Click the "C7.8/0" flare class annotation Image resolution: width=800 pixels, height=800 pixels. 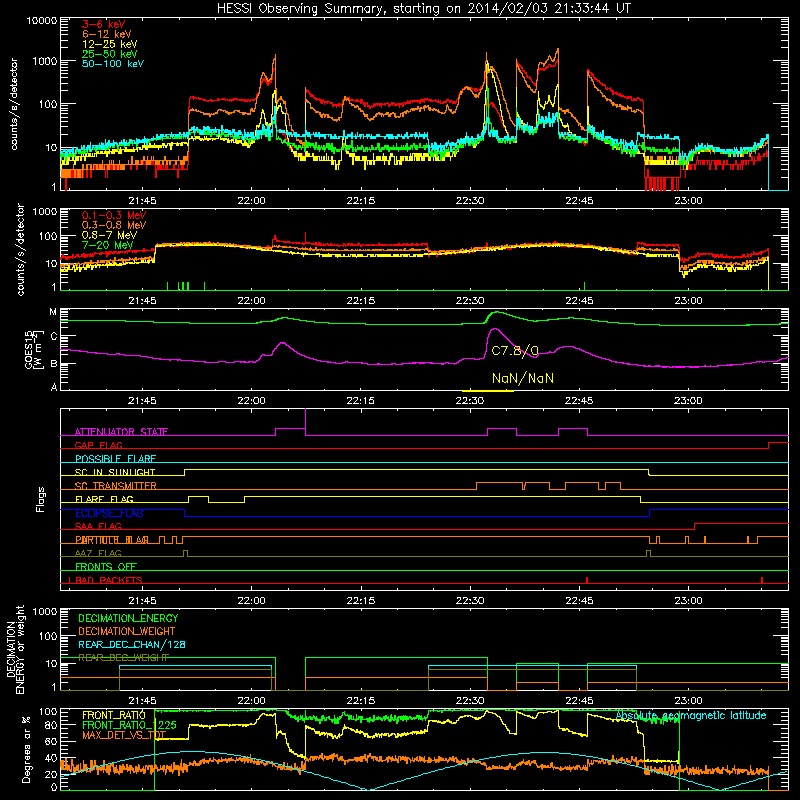pos(515,351)
